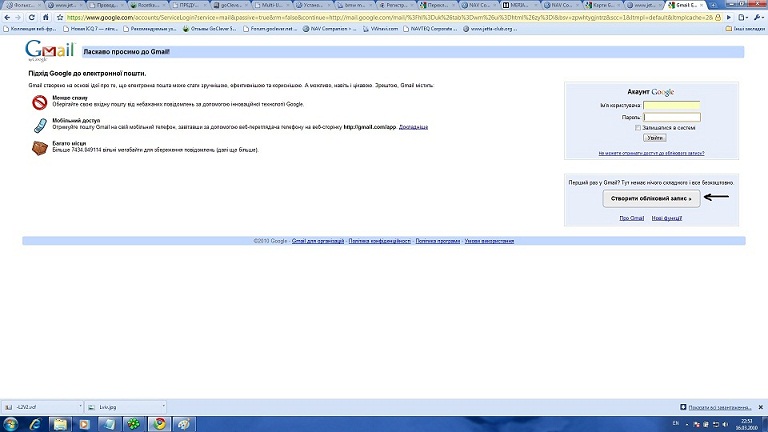This screenshot has height=432, width=768.
Task: Open the NAVTEQ Corporate bookmark
Action: pos(430,29)
